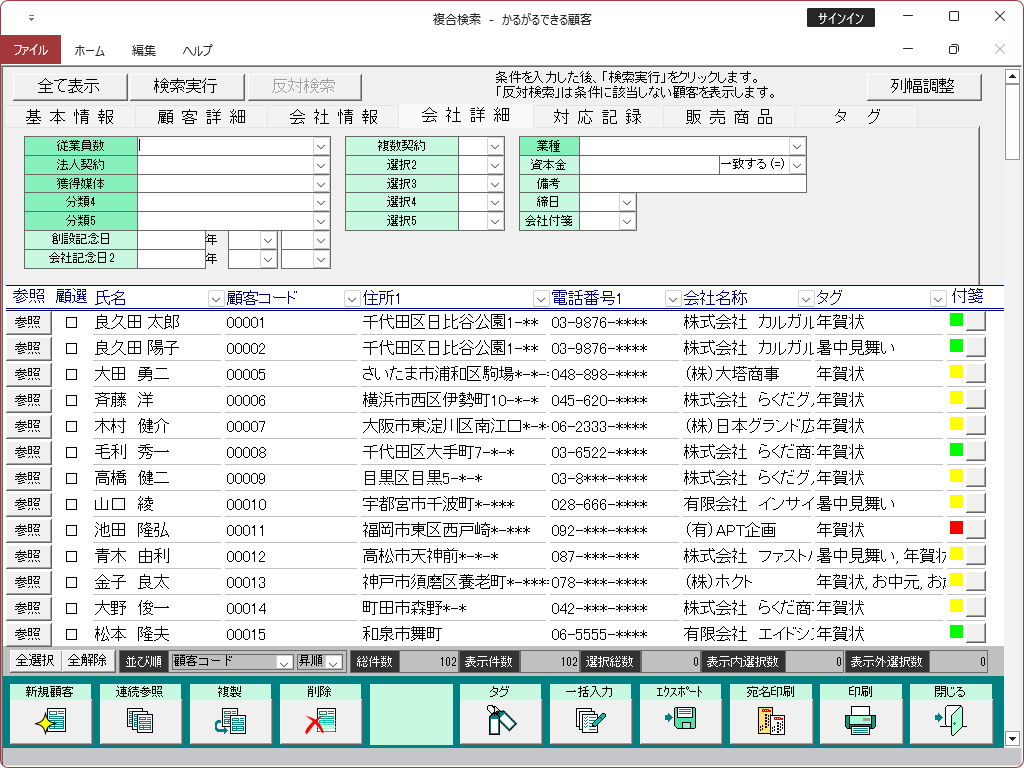Click the エクスポート export icon button
1024x768 pixels.
pyautogui.click(x=680, y=720)
